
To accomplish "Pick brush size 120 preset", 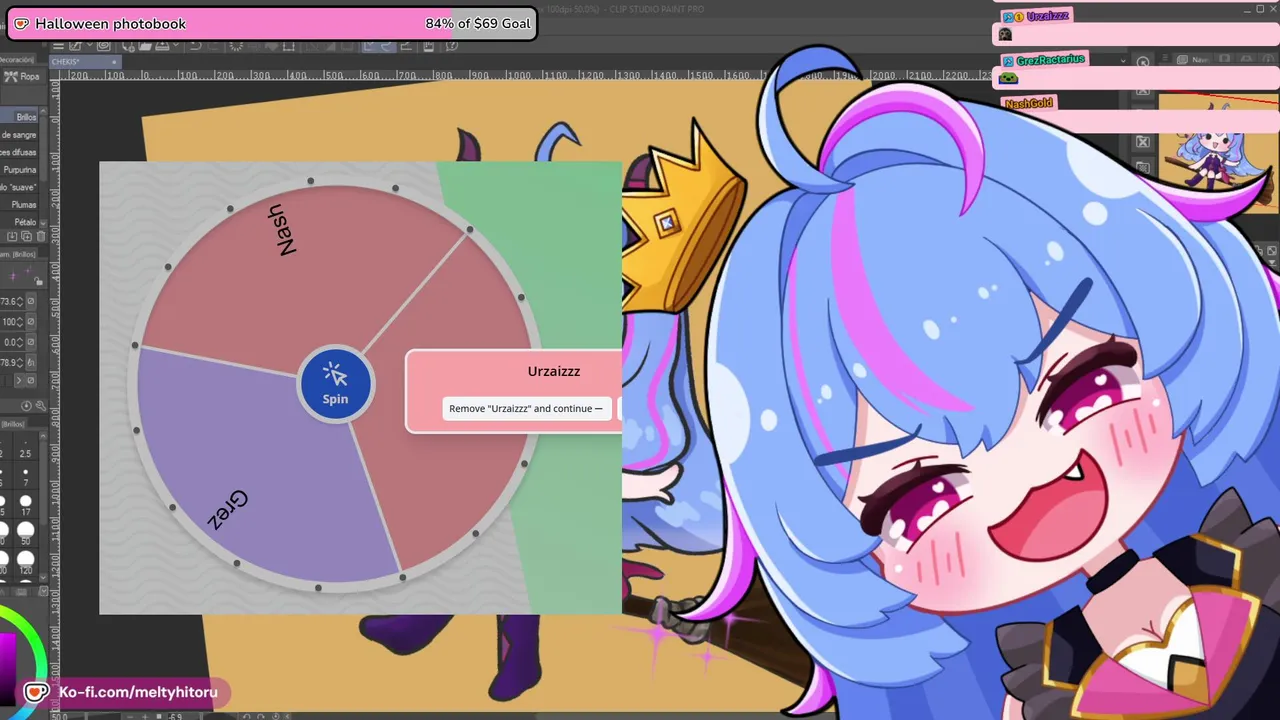I will click(25, 563).
